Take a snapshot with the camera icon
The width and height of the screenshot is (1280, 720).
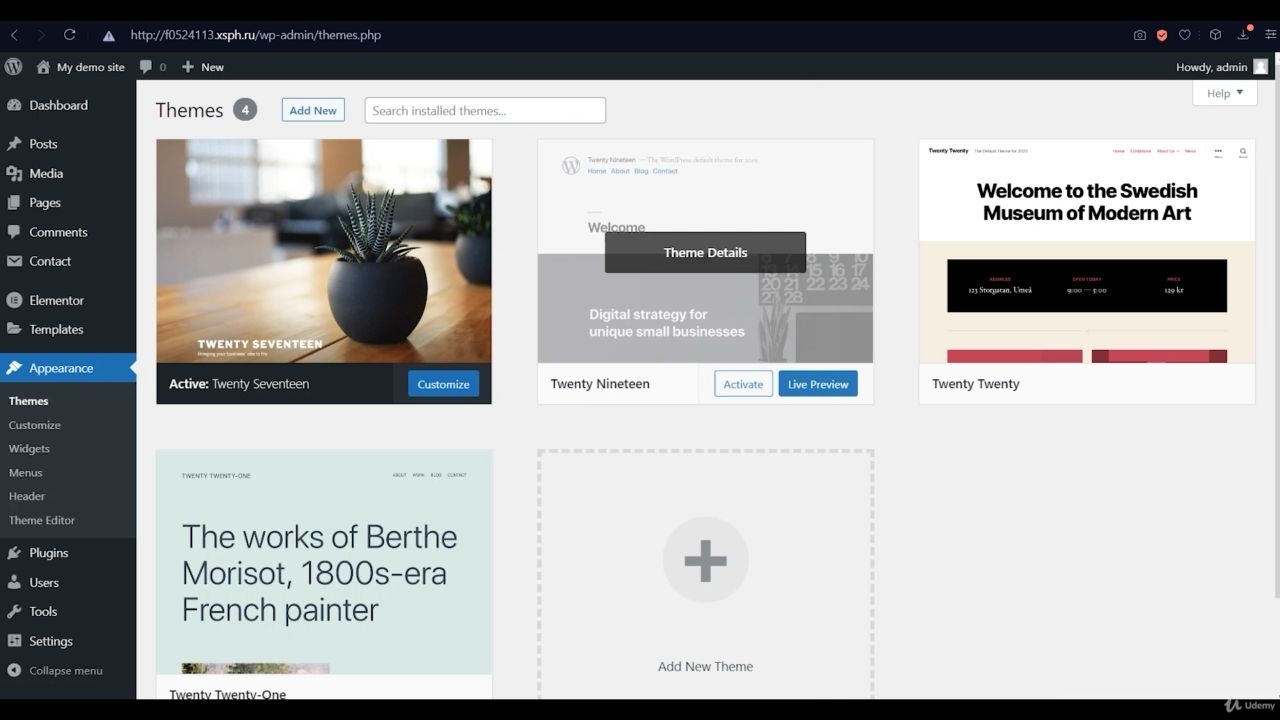(x=1140, y=35)
